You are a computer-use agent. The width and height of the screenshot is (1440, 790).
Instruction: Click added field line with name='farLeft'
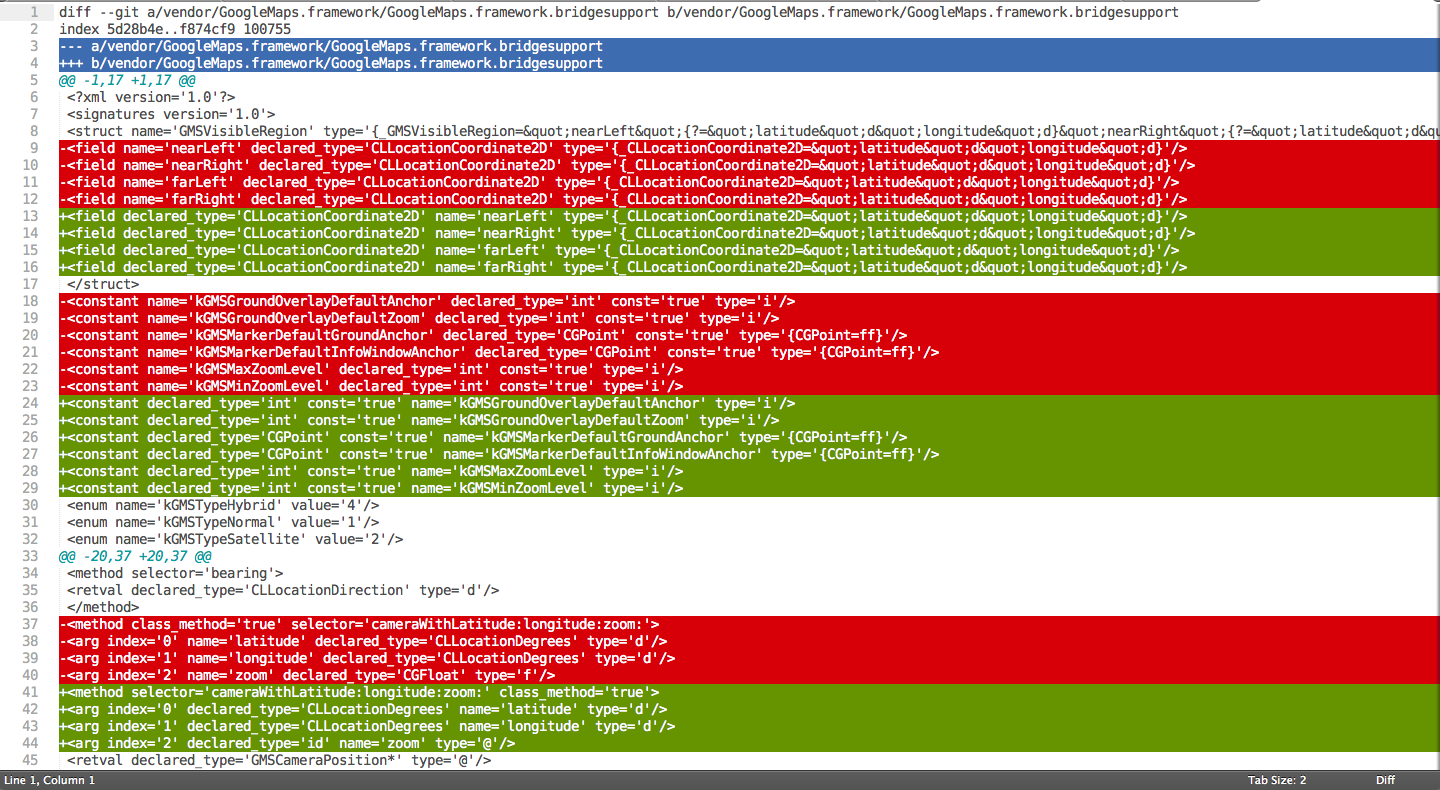tap(749, 251)
